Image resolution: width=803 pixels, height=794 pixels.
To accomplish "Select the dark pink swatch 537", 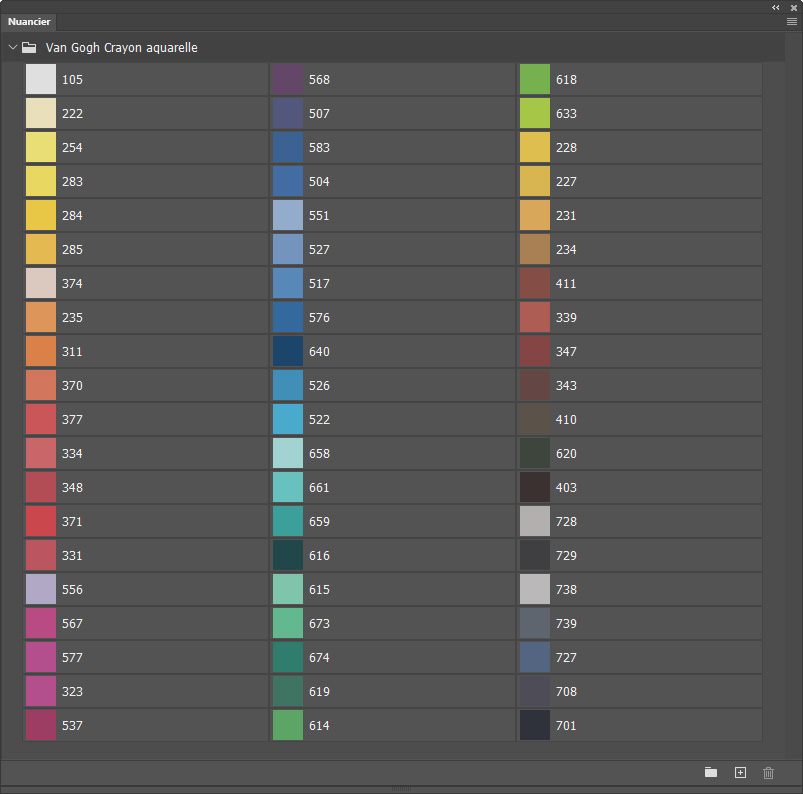I will (x=41, y=725).
